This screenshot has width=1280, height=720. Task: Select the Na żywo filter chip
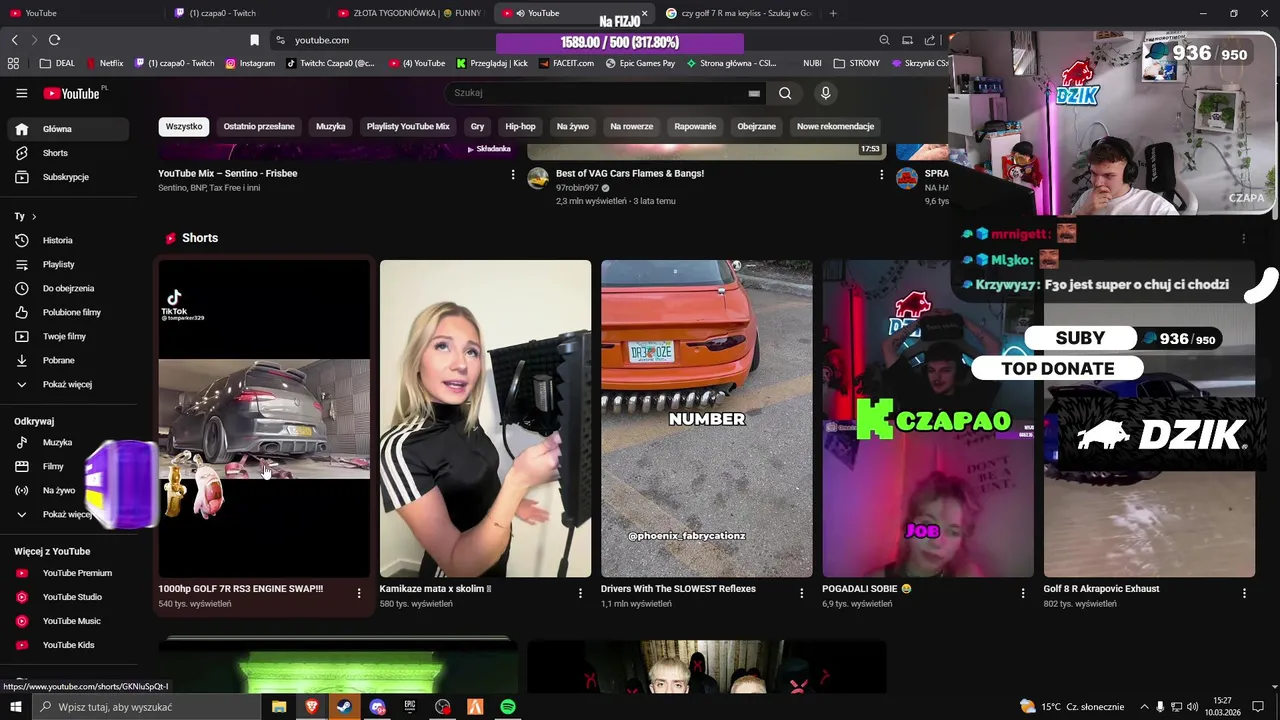tap(573, 126)
